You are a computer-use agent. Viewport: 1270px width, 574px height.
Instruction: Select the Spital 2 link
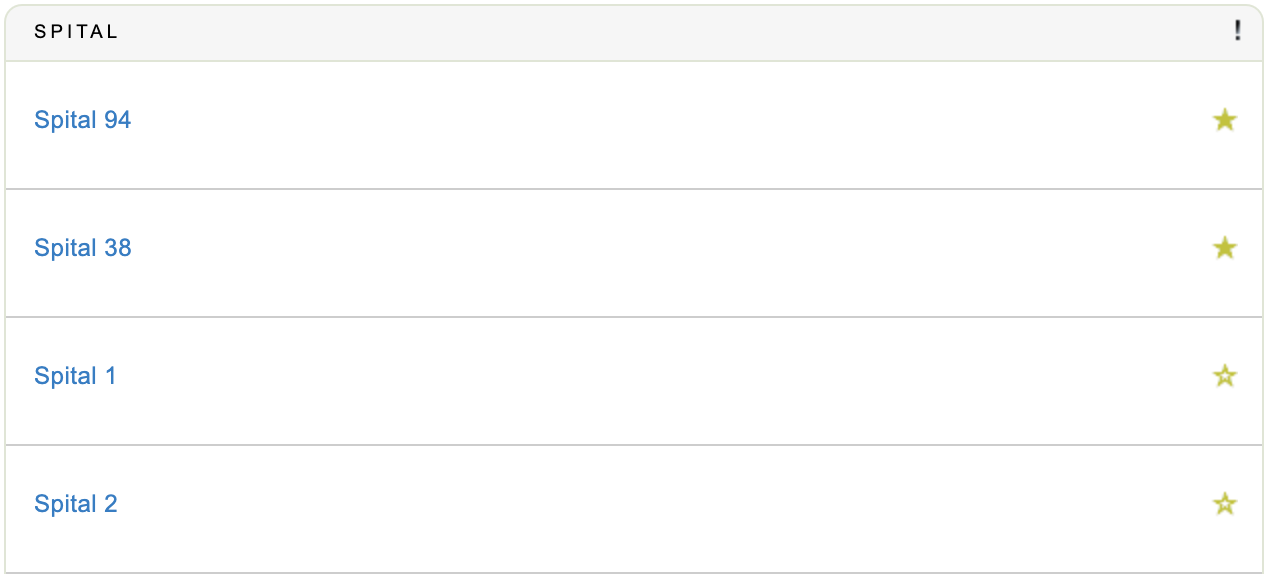(75, 504)
